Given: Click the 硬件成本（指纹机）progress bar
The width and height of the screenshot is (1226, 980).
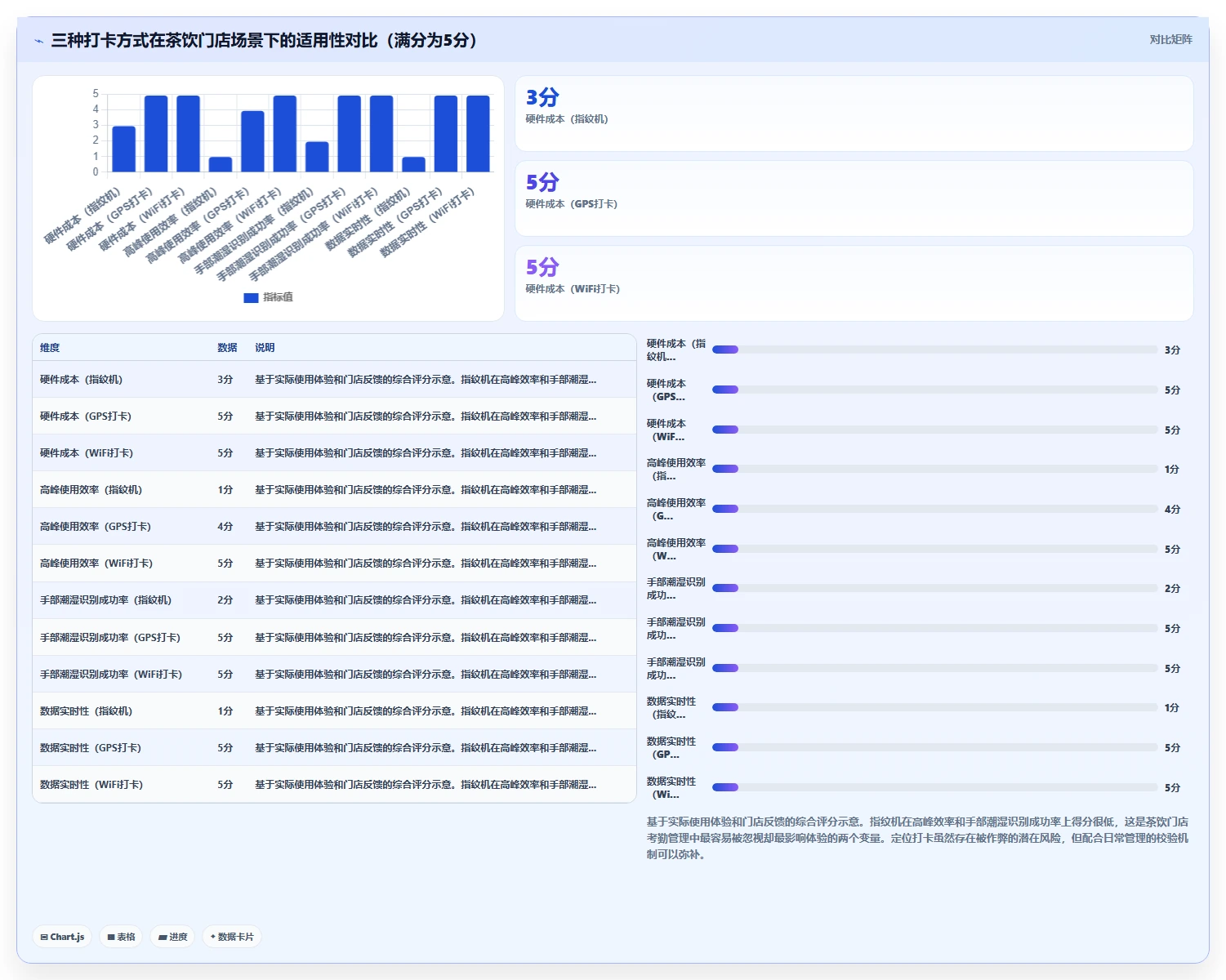Looking at the screenshot, I should tap(934, 350).
